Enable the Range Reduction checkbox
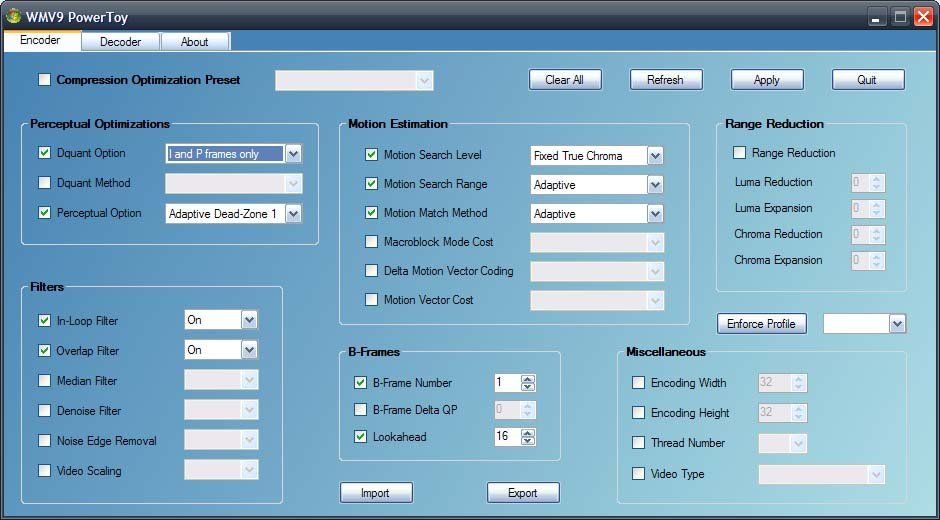Screen dimensions: 940x520 pyautogui.click(x=740, y=153)
